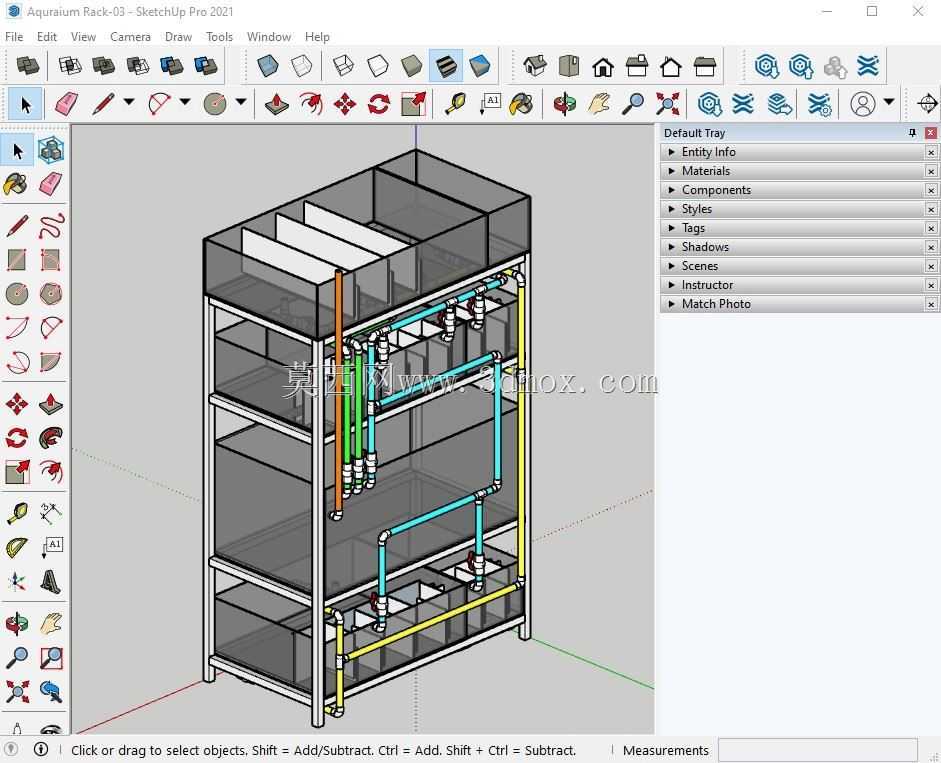Select the Orbit tool in top toolbar
This screenshot has height=763, width=941.
564,104
